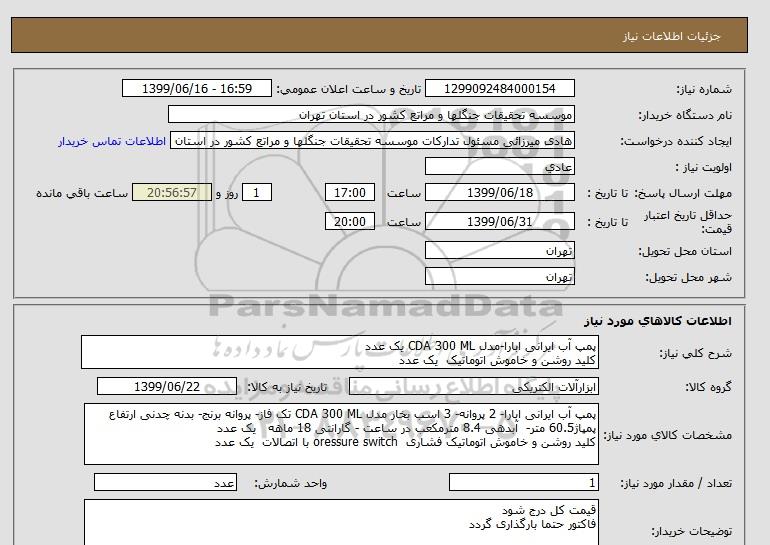Select the general need description text box
The width and height of the screenshot is (770, 545).
[340, 353]
